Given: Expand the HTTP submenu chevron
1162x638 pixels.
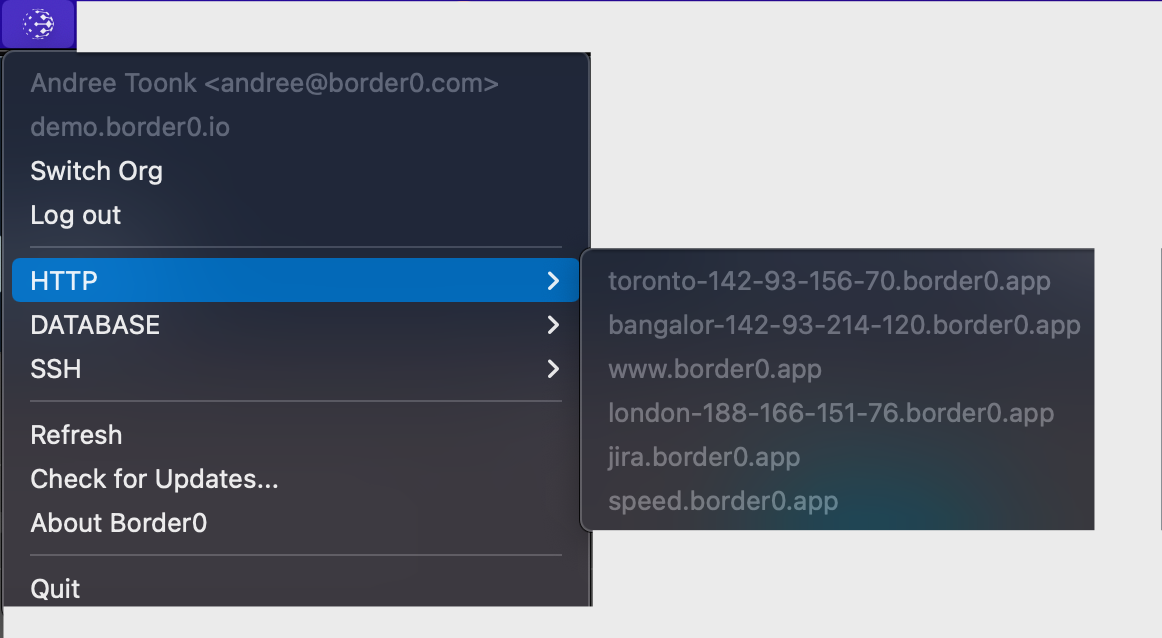Looking at the screenshot, I should coord(554,281).
